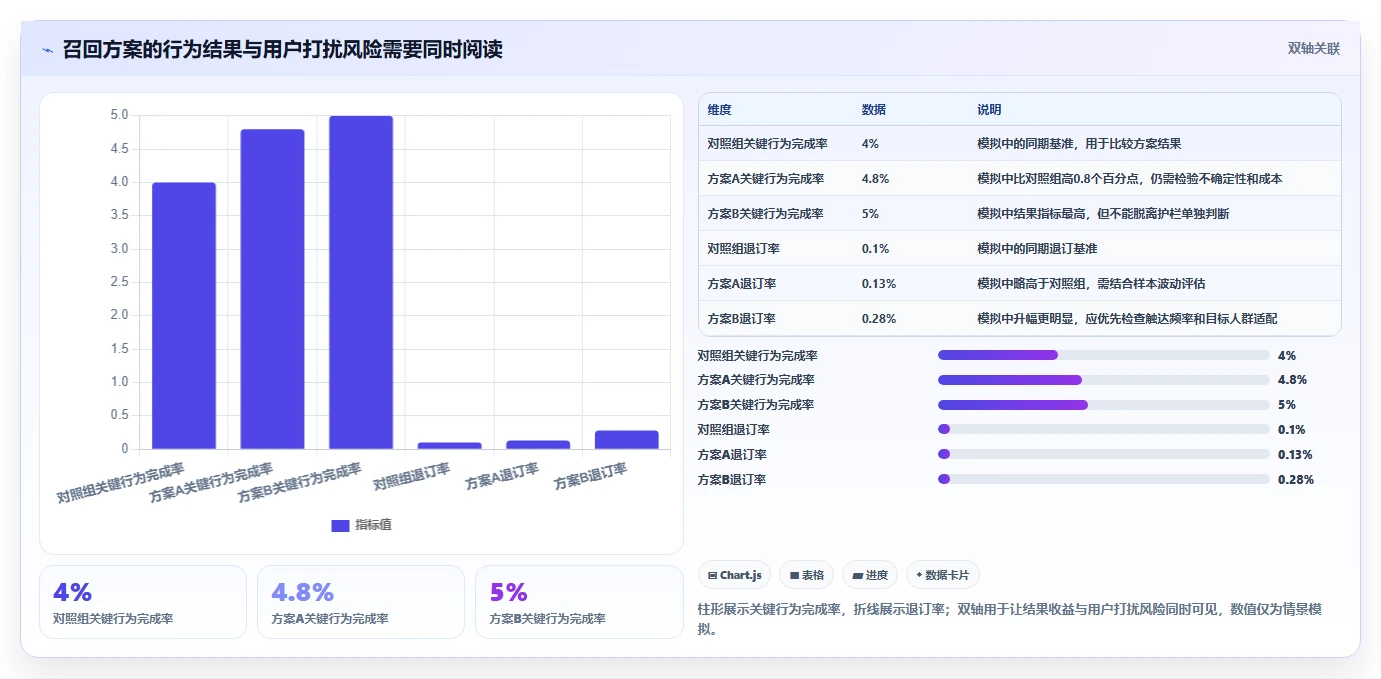1381x679 pixels.
Task: Click the 数据卡片 chip icon
Action: point(919,575)
